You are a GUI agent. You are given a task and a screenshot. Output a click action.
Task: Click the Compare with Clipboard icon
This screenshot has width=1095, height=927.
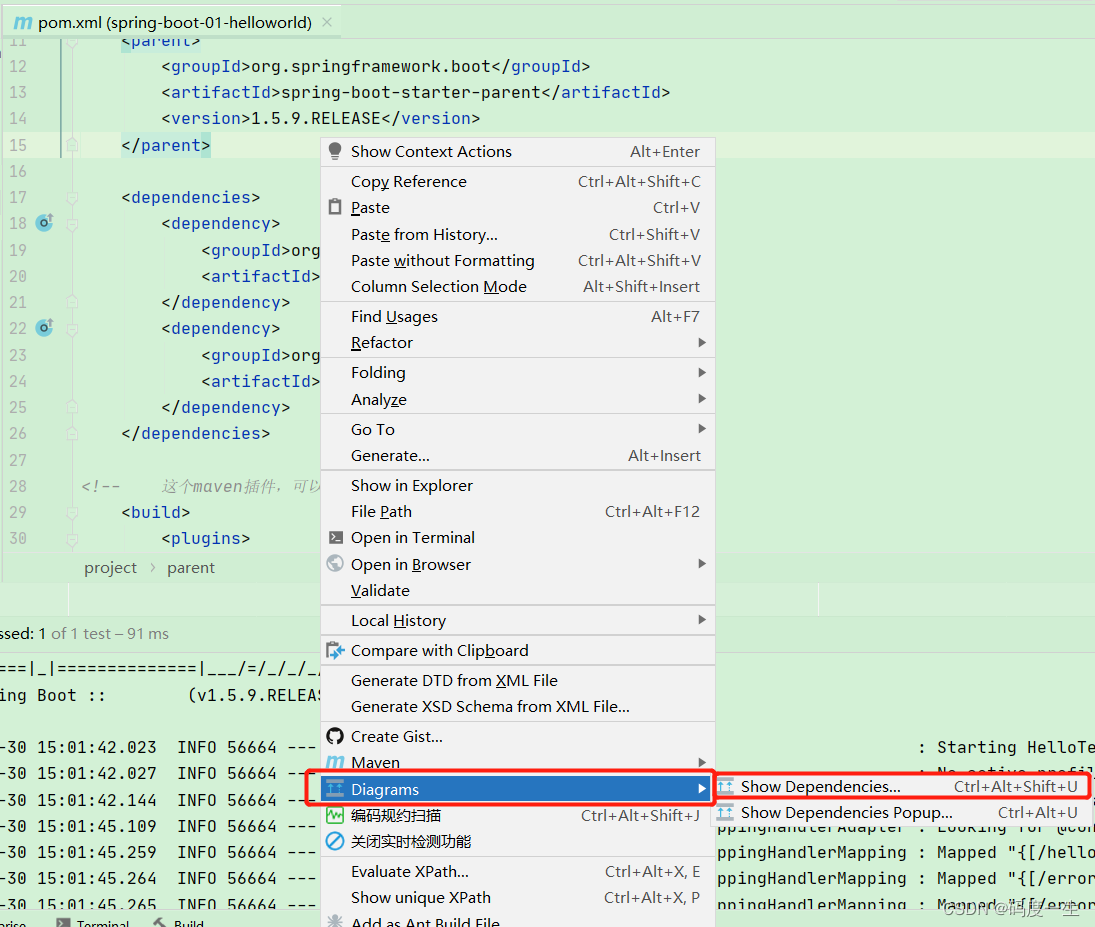(x=335, y=650)
